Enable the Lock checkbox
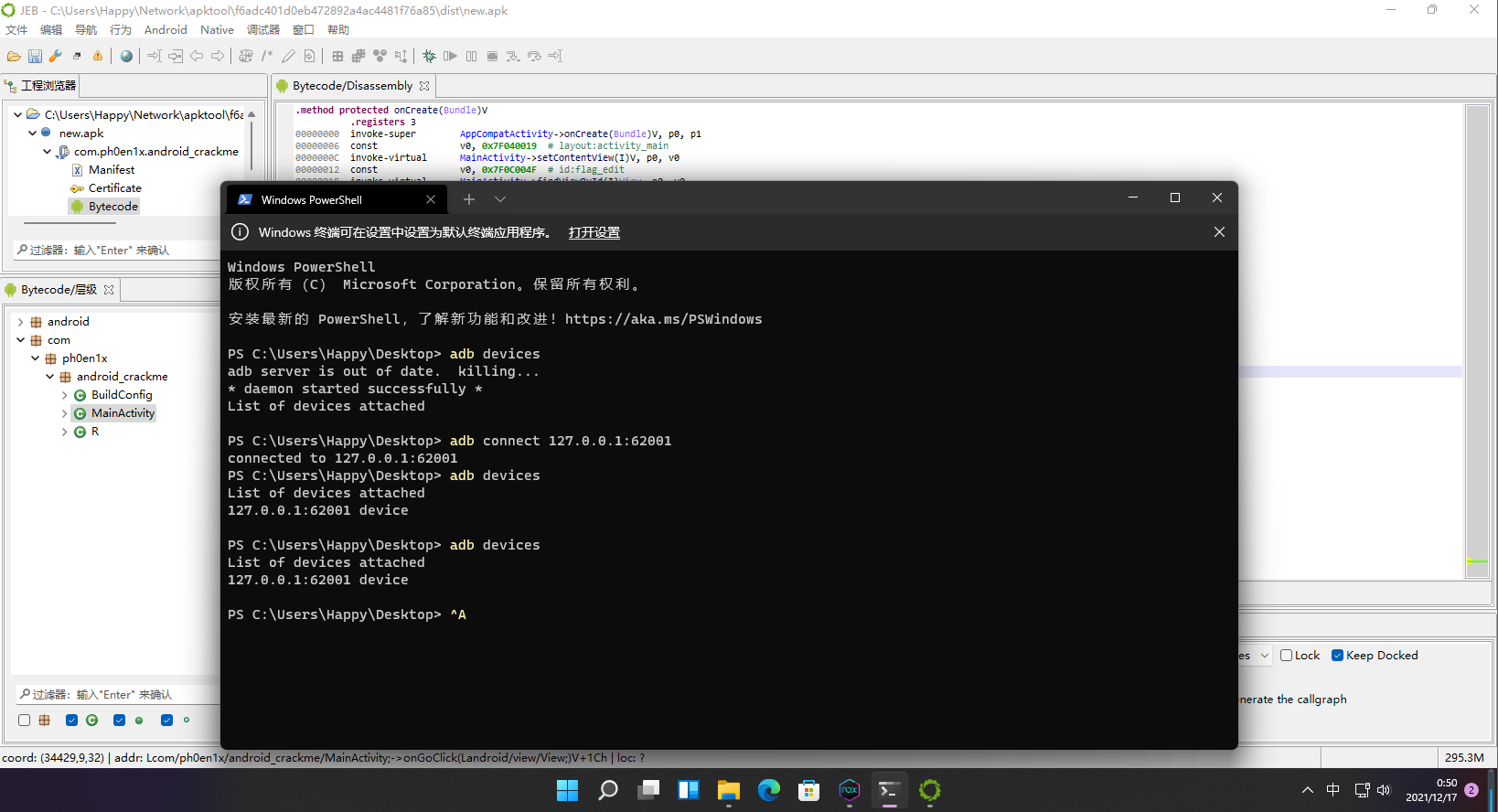The height and width of the screenshot is (812, 1498). point(1286,656)
